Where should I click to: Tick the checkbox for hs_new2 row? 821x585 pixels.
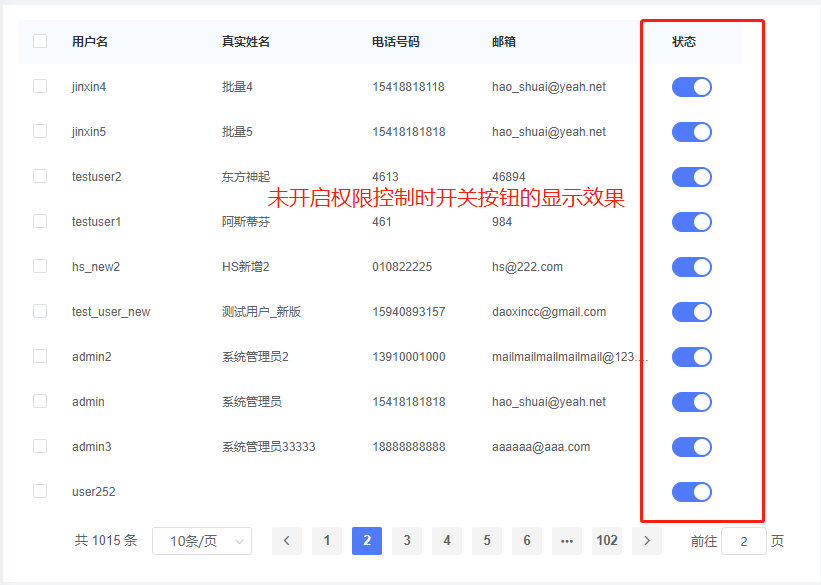tap(40, 266)
